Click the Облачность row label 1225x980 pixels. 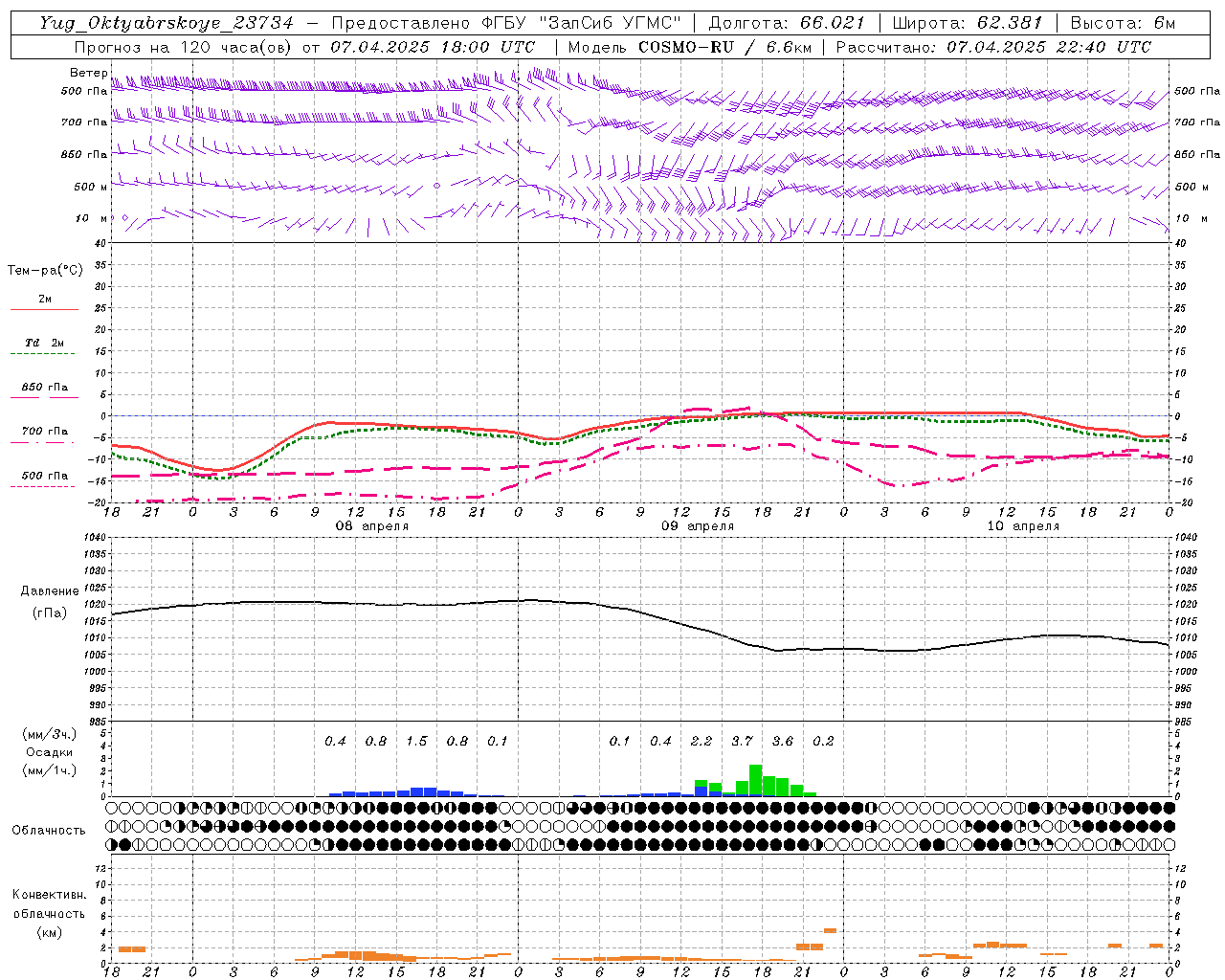49,830
